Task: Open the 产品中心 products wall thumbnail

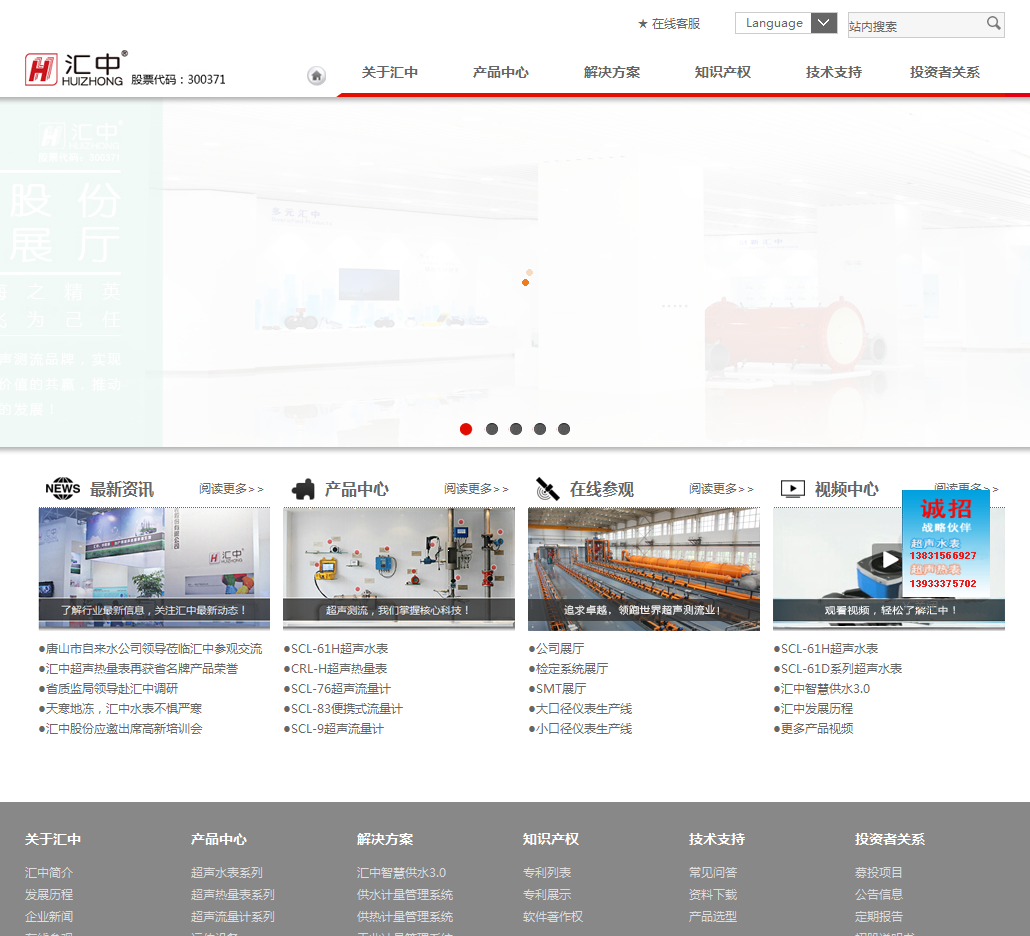Action: [399, 568]
